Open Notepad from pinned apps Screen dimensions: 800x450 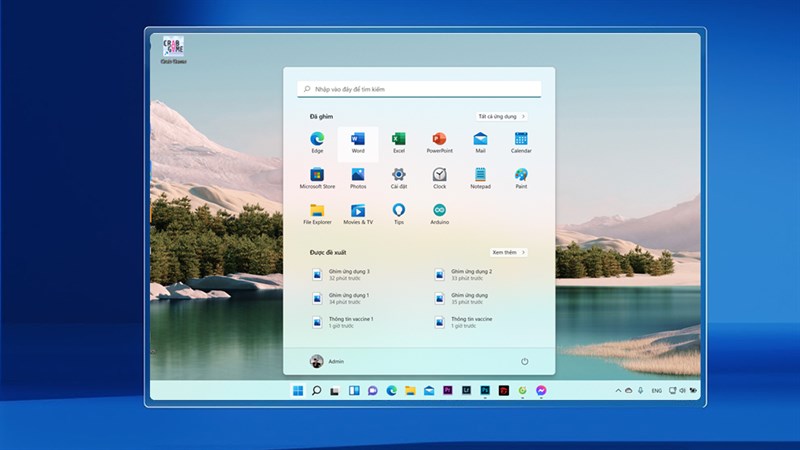(480, 179)
